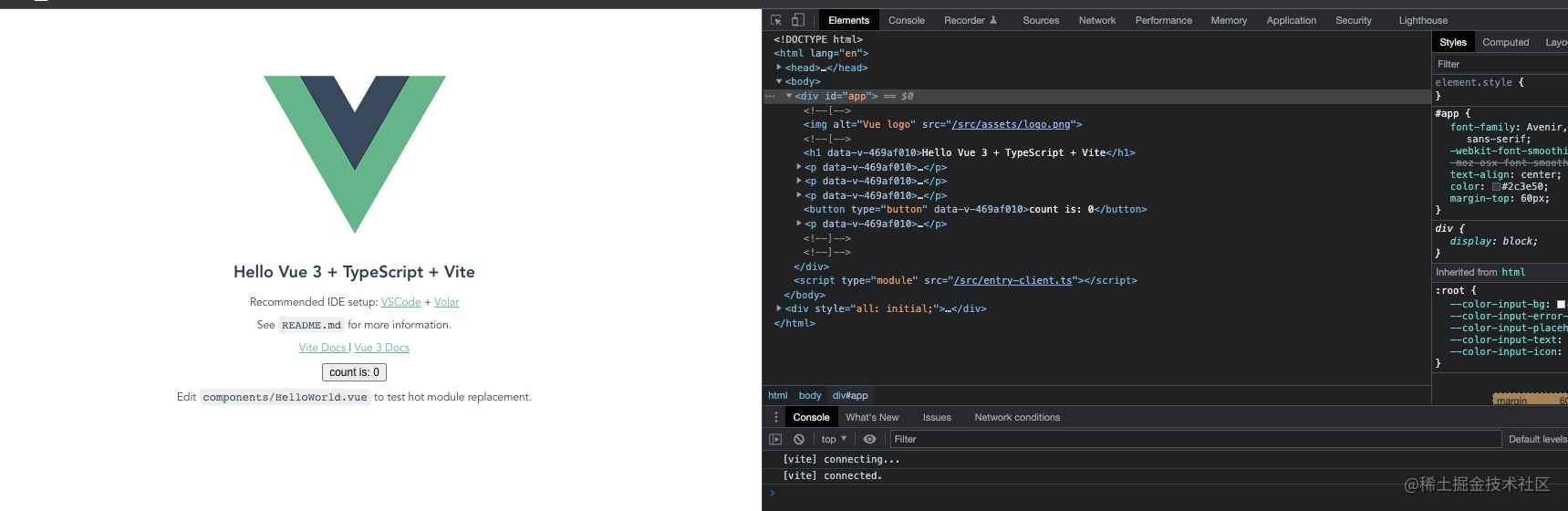Open the Security tab

1354,20
